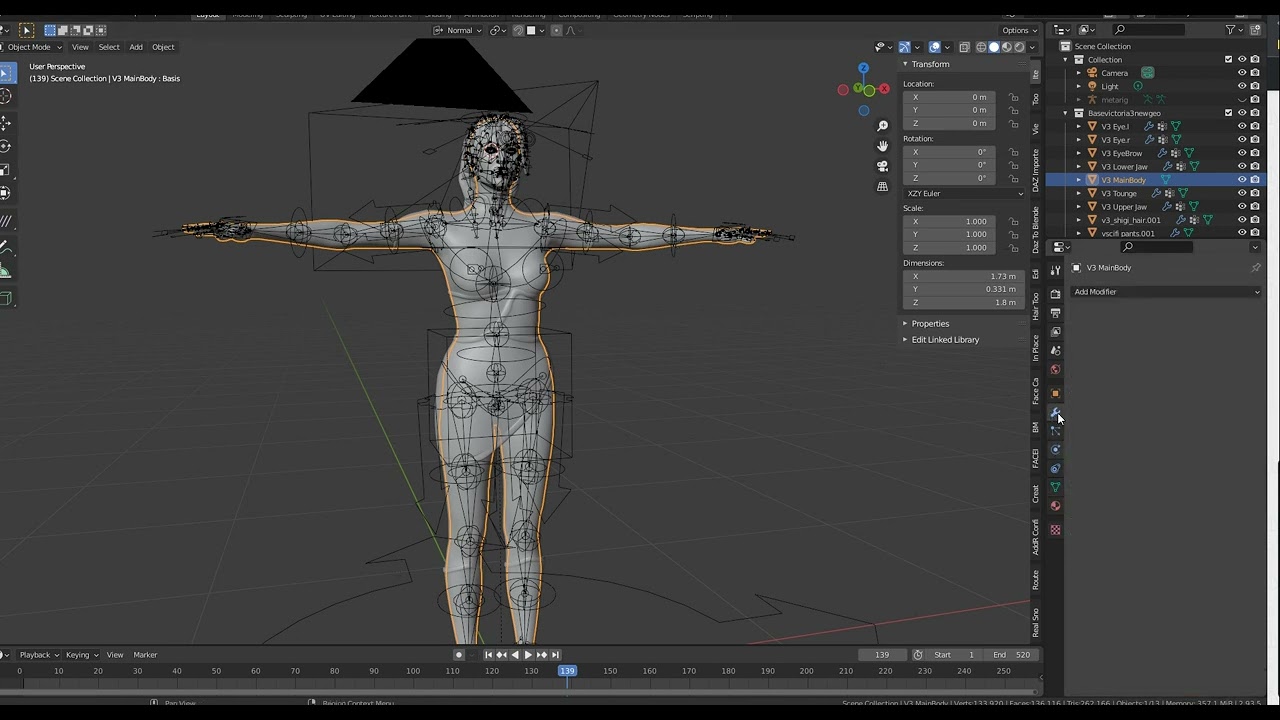Screen dimensions: 1280x720
Task: Click the current frame 139 playhead marker
Action: 567,671
